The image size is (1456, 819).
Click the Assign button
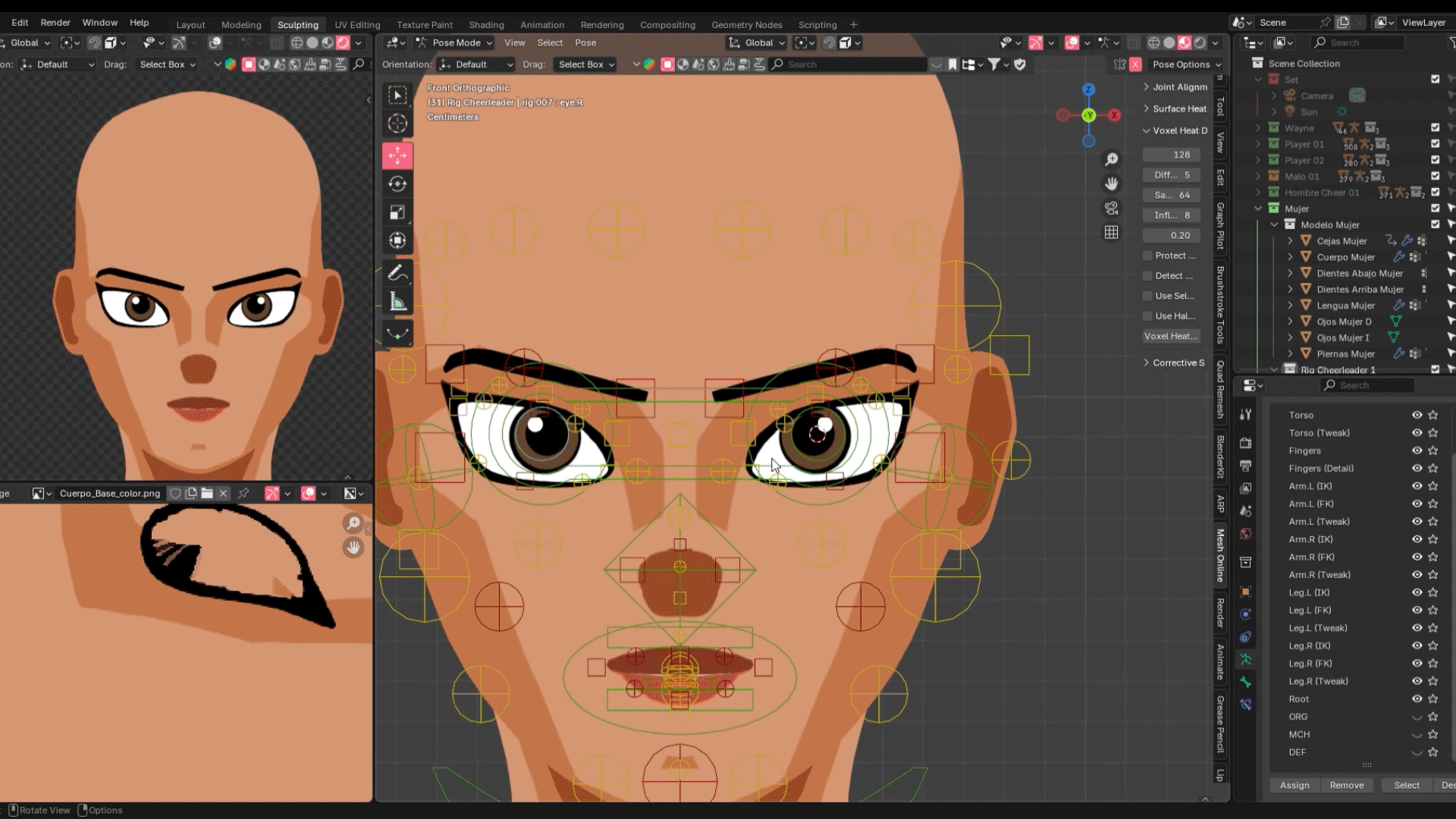coord(1294,785)
